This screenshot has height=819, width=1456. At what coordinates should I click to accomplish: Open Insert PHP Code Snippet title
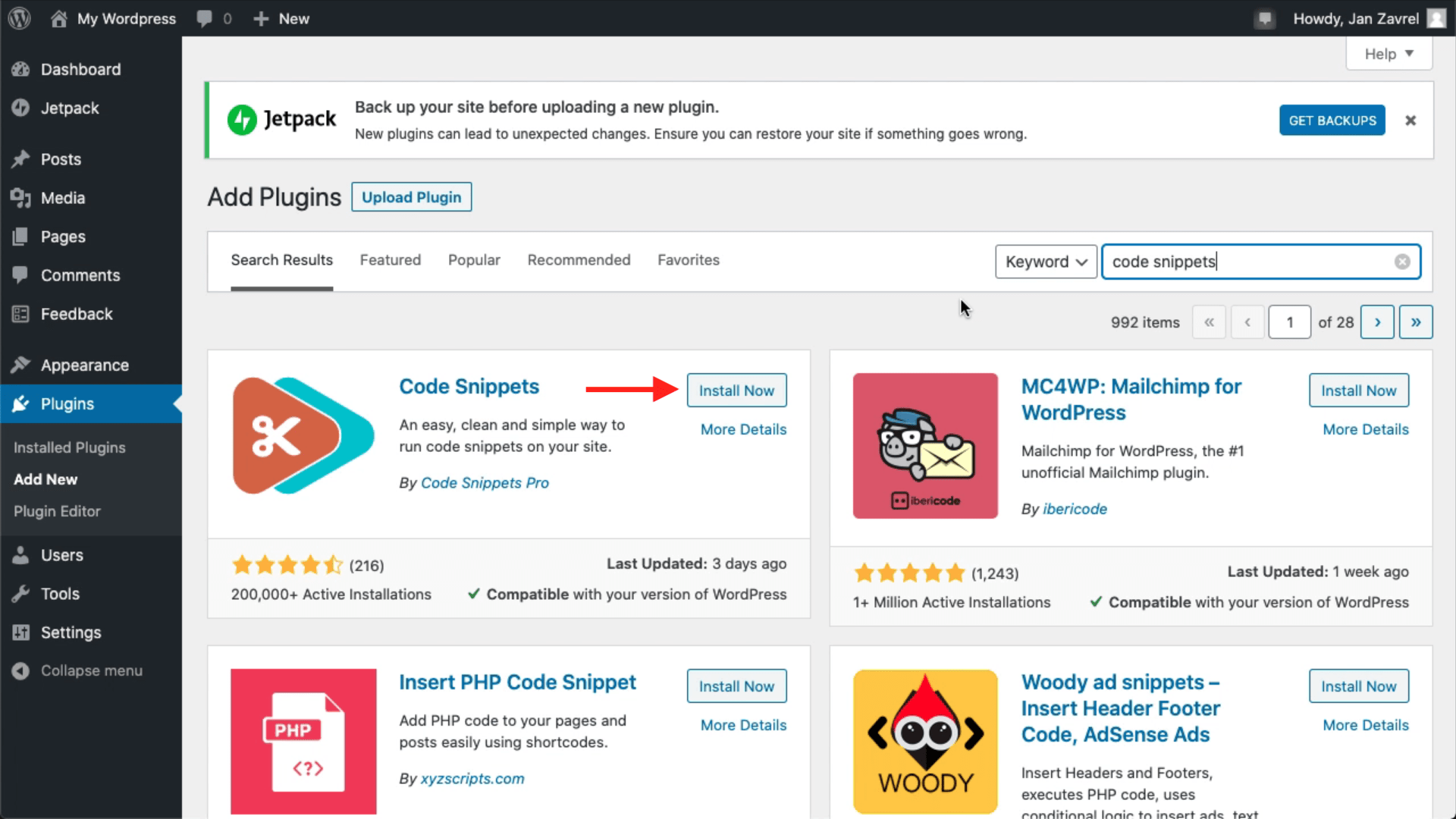click(517, 682)
